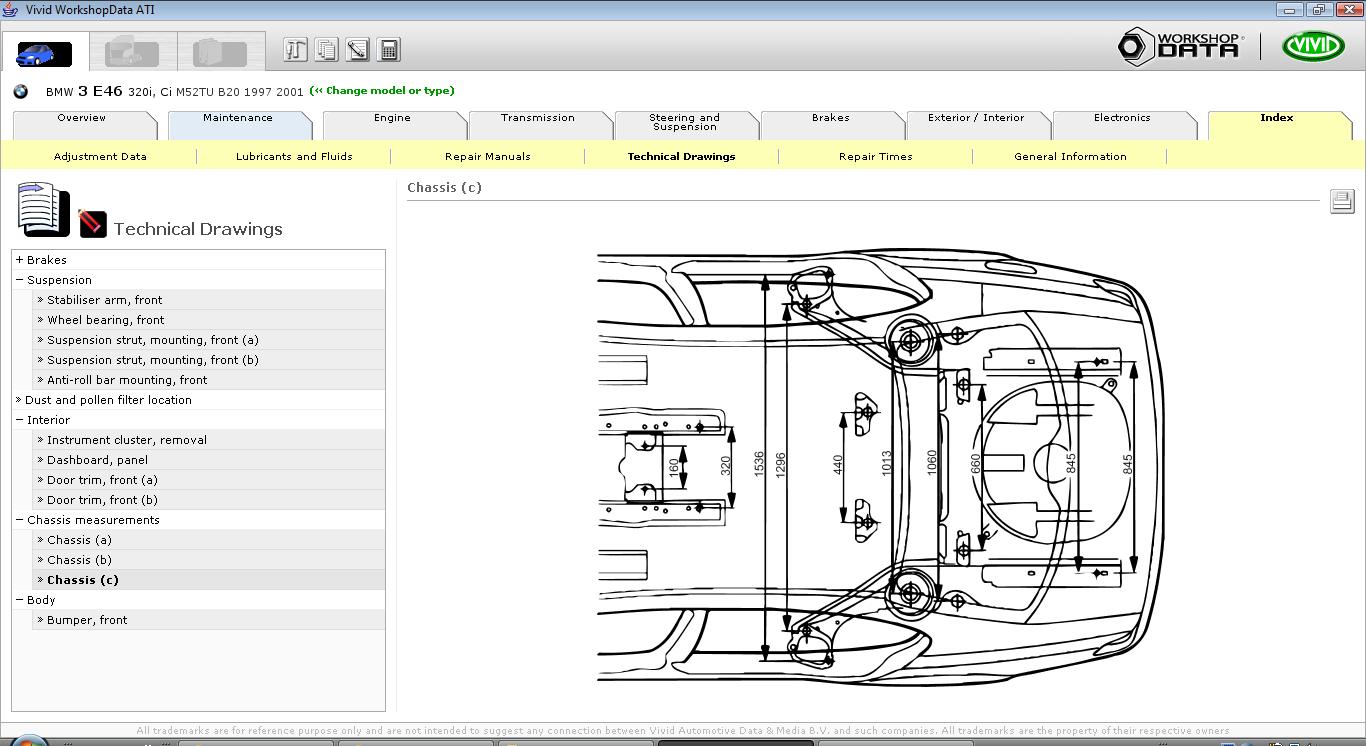
Task: Switch to the Engine tab
Action: pyautogui.click(x=392, y=118)
